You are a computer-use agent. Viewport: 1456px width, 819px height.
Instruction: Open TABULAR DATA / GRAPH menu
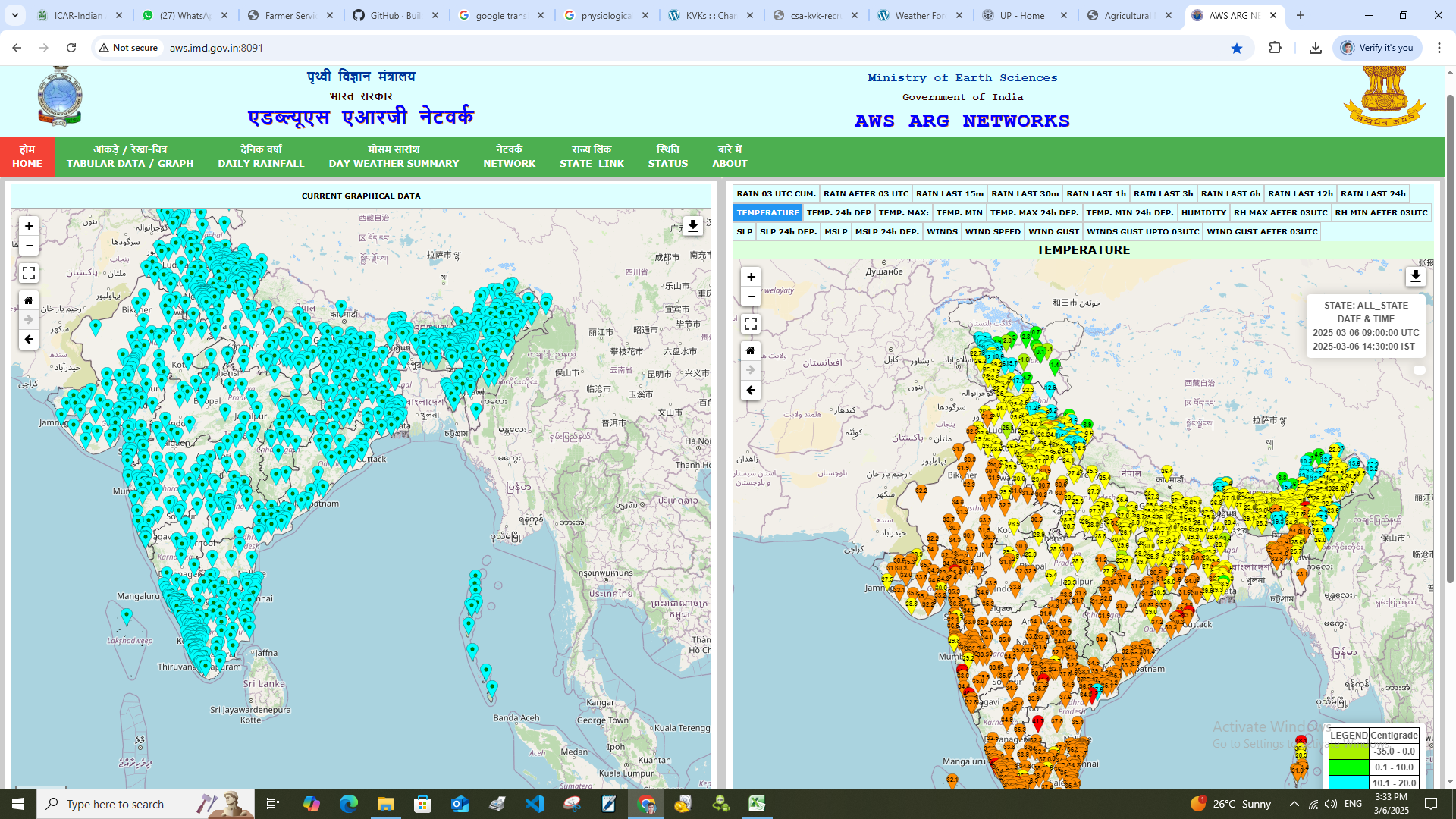[x=130, y=157]
